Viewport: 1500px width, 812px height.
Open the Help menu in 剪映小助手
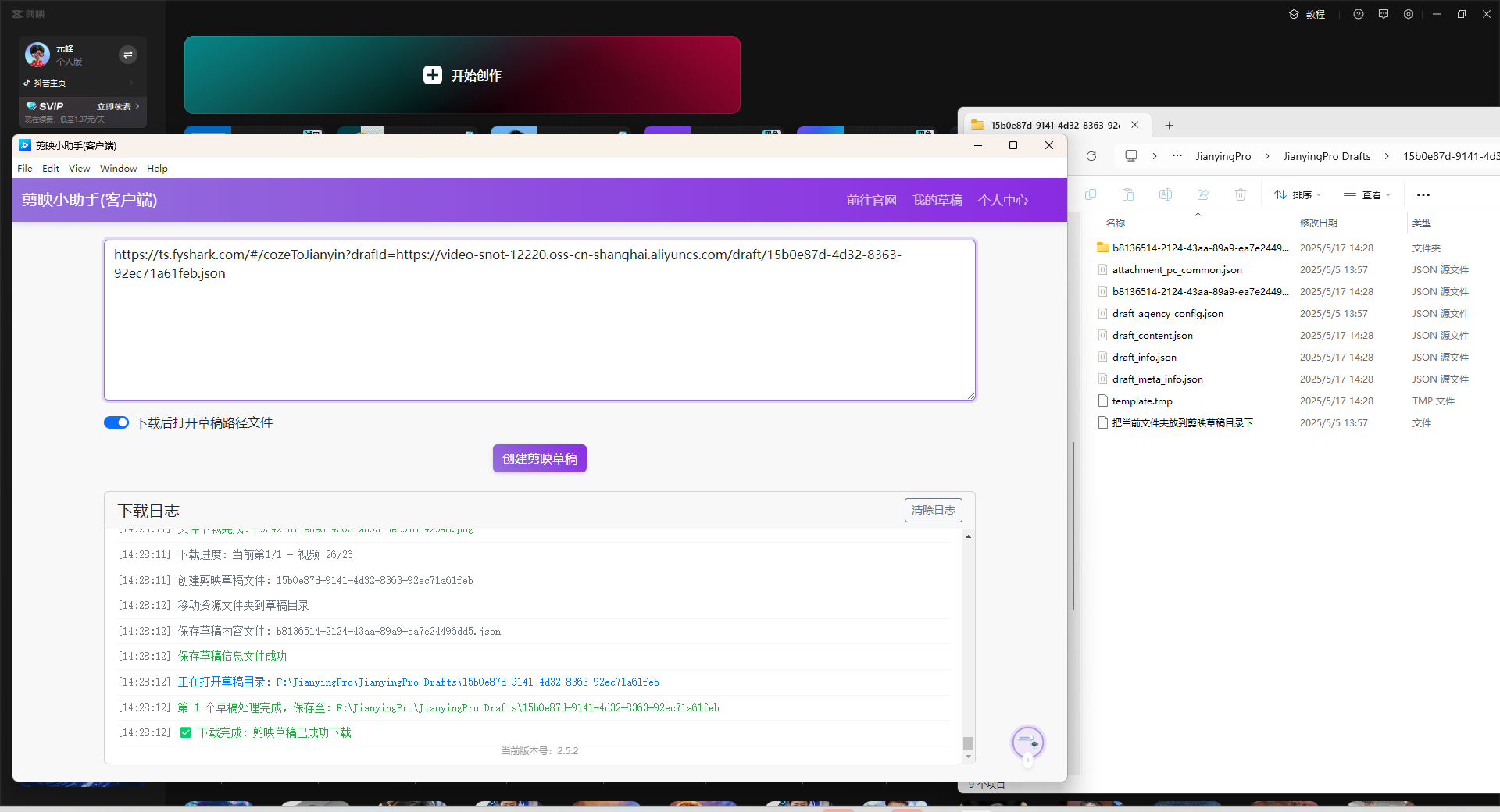(x=157, y=168)
